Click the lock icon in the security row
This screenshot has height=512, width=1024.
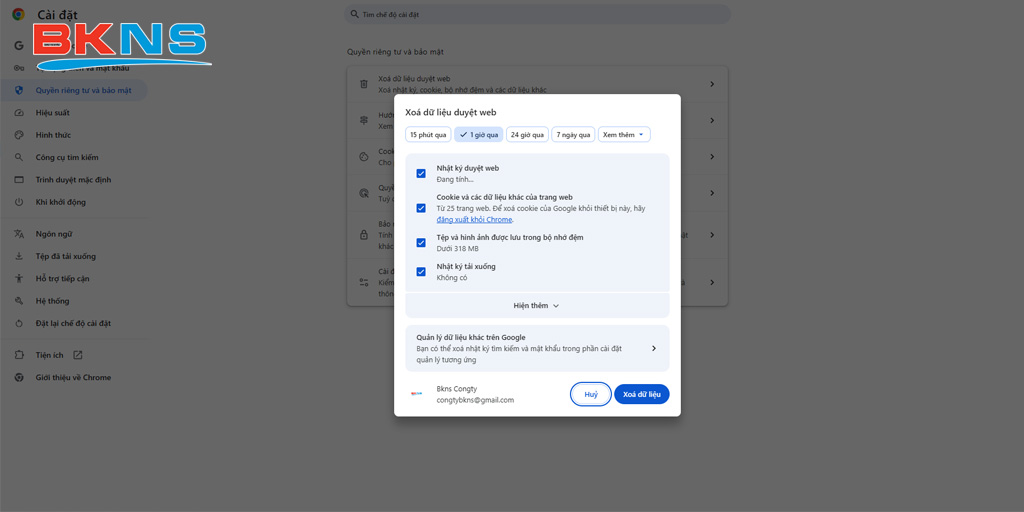(364, 234)
